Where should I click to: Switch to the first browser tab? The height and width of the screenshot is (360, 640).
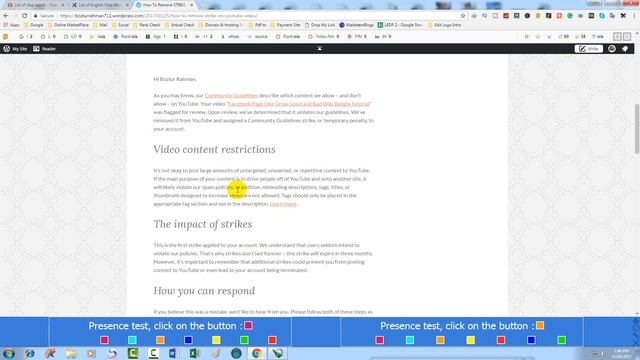pos(35,5)
